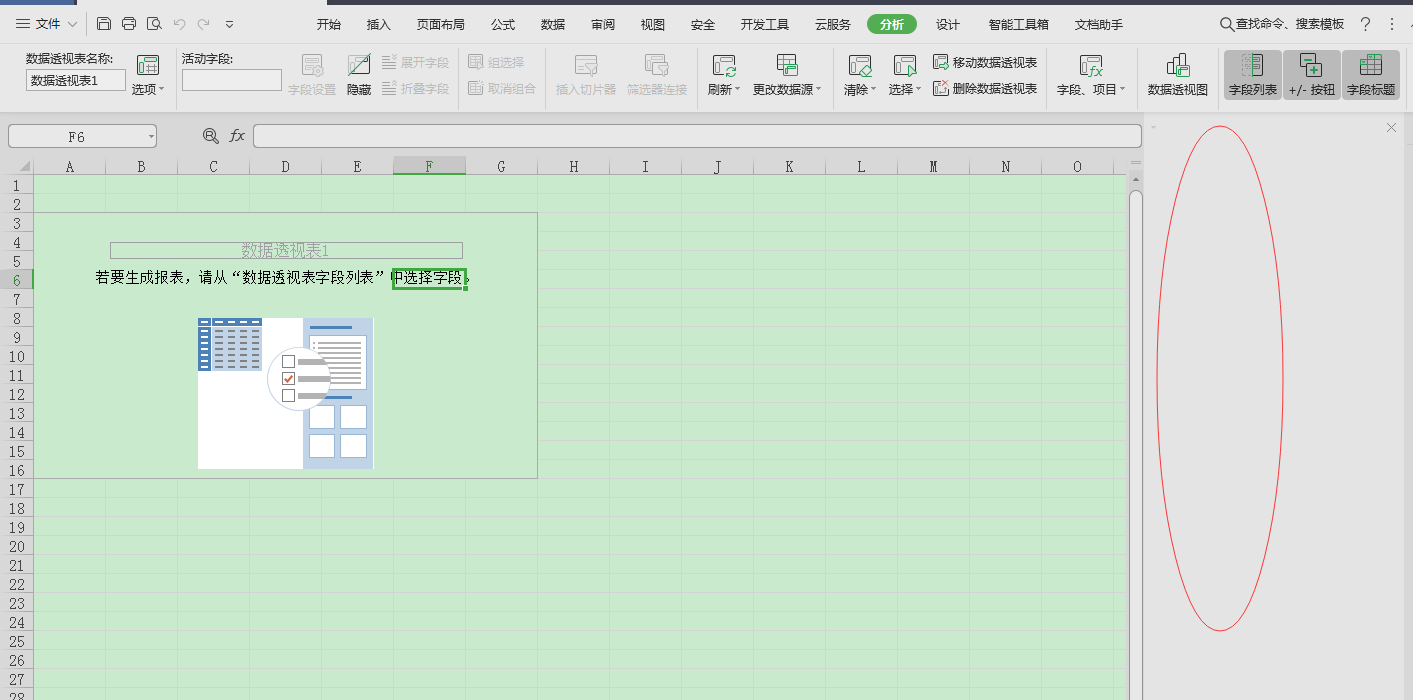Image resolution: width=1413 pixels, height=700 pixels.
Task: Click Move PivotTable (移动数据透视表)
Action: 985,62
